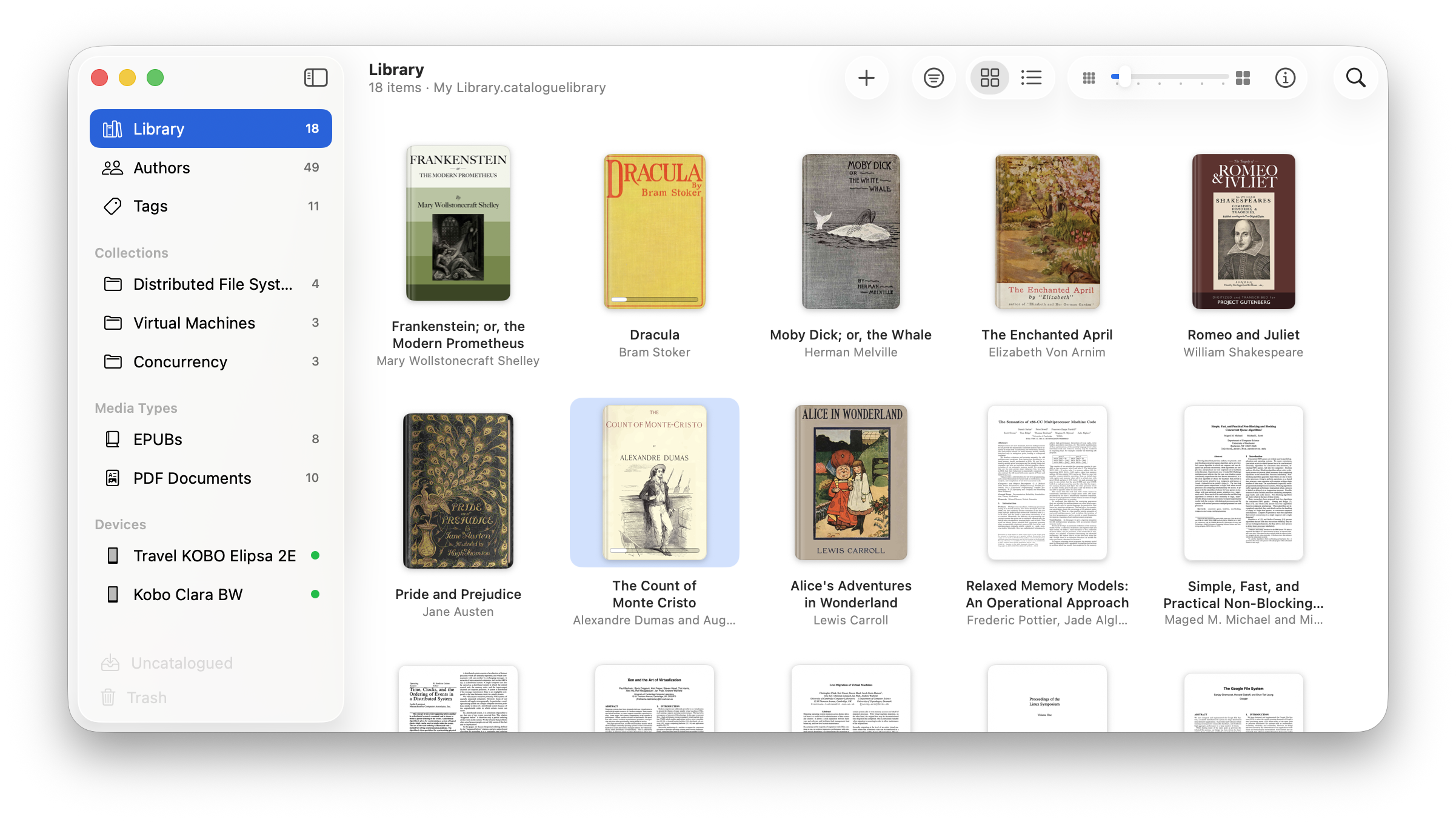The width and height of the screenshot is (1456, 822).
Task: Select the Relaxed Memory Models PDF thumbnail
Action: click(x=1047, y=483)
